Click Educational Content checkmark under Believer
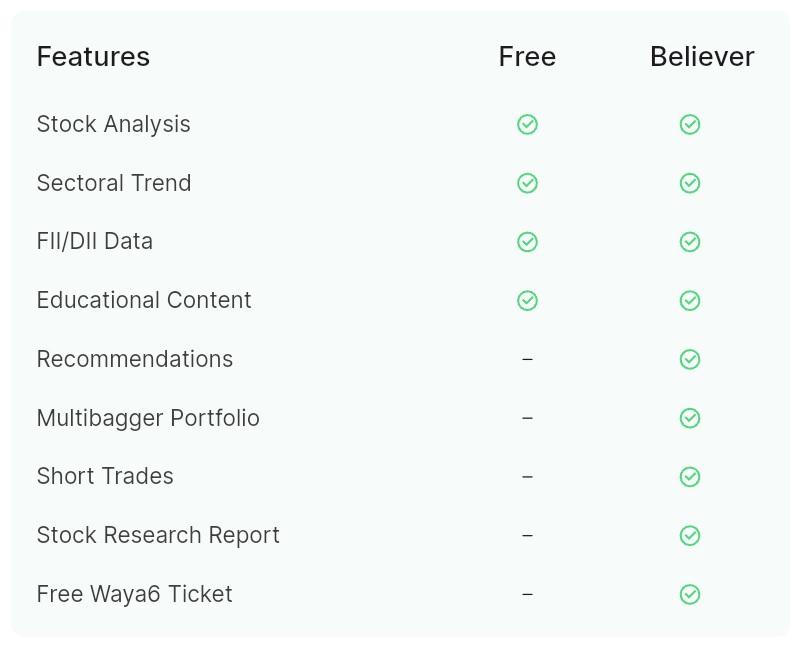805x649 pixels. point(689,301)
